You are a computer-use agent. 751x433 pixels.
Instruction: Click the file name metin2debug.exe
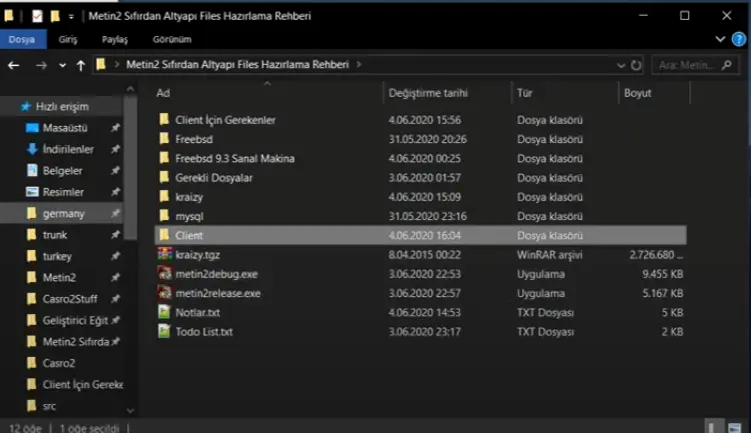point(216,274)
